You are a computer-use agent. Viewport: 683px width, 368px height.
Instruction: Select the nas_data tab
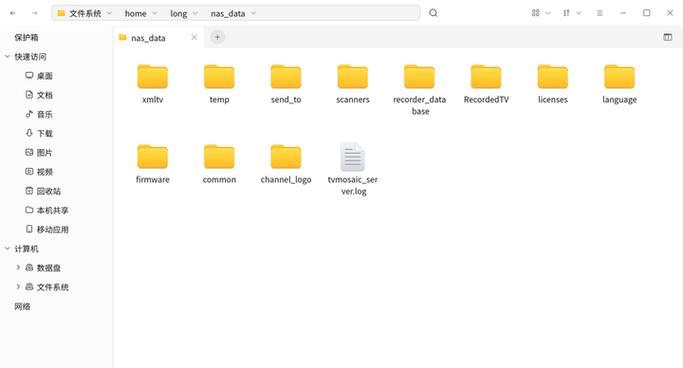tap(158, 38)
